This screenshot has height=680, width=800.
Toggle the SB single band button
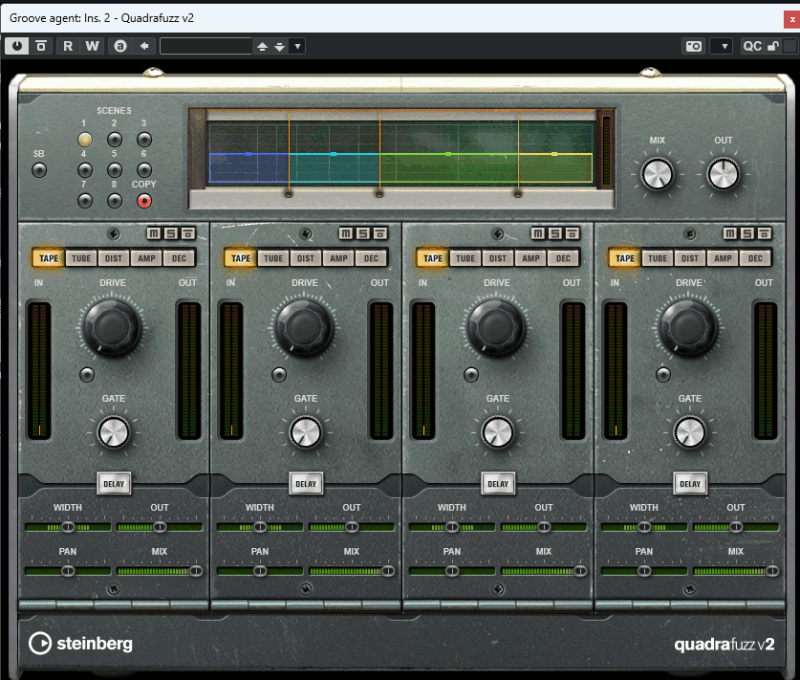39,170
